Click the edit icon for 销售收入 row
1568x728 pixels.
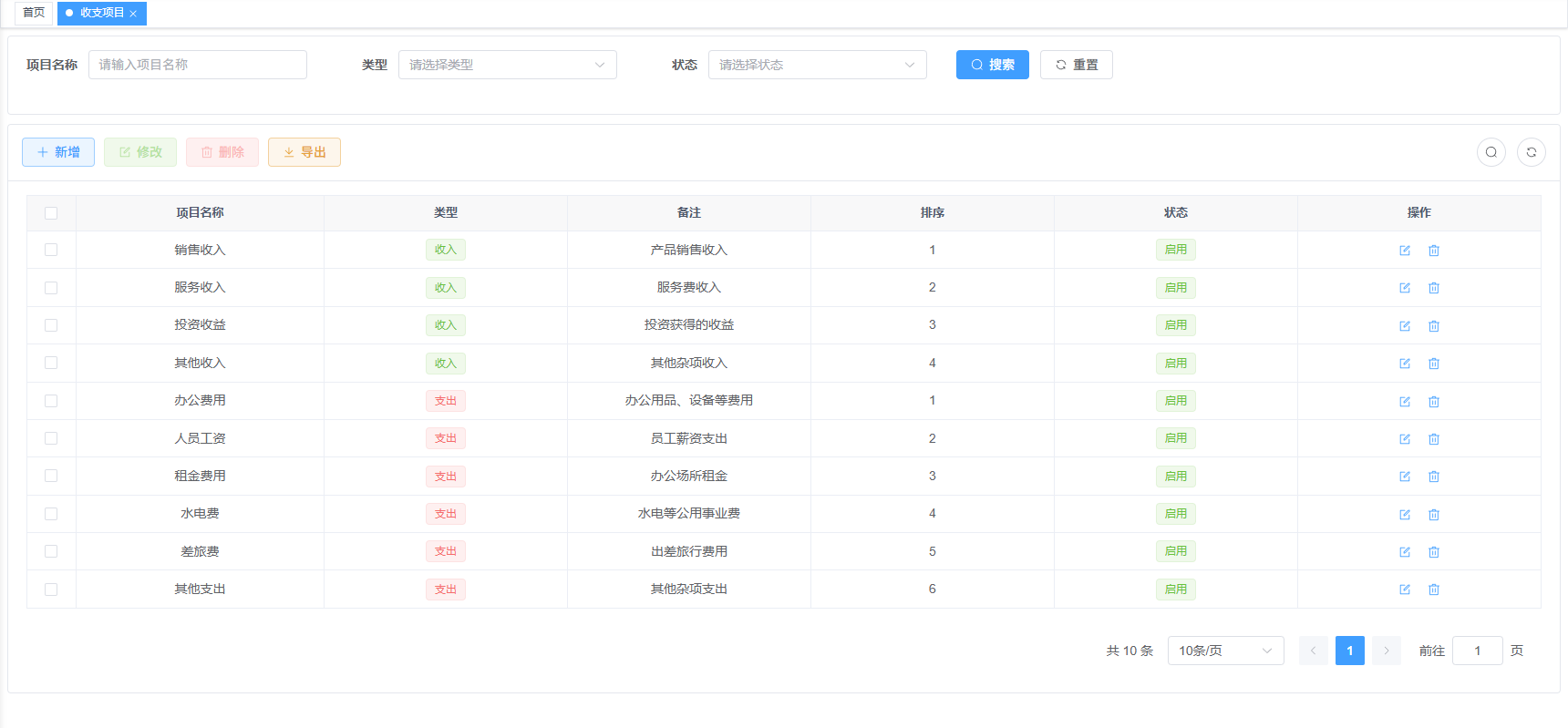1405,251
